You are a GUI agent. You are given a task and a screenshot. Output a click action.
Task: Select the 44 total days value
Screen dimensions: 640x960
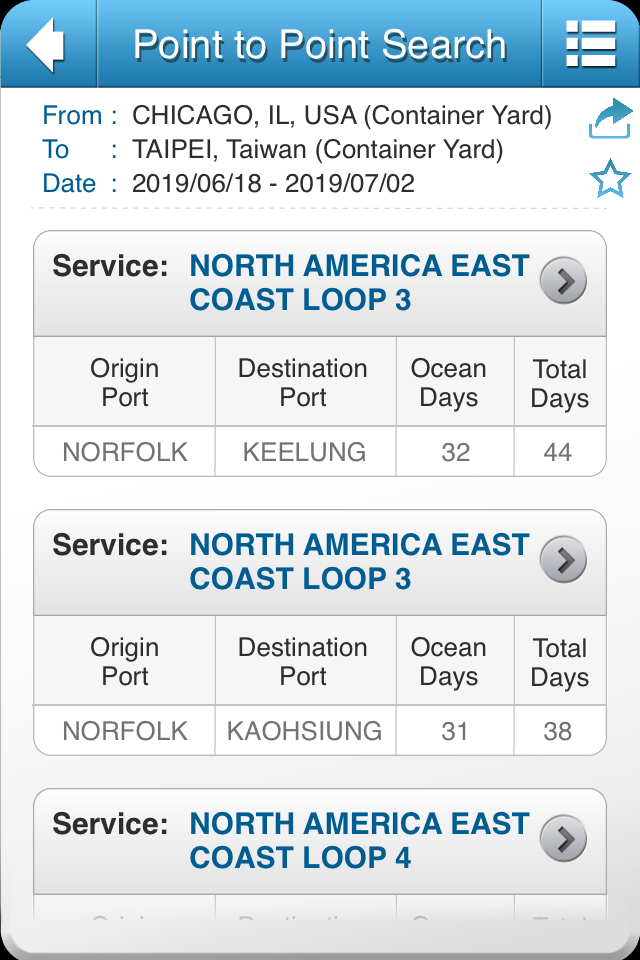(x=558, y=452)
